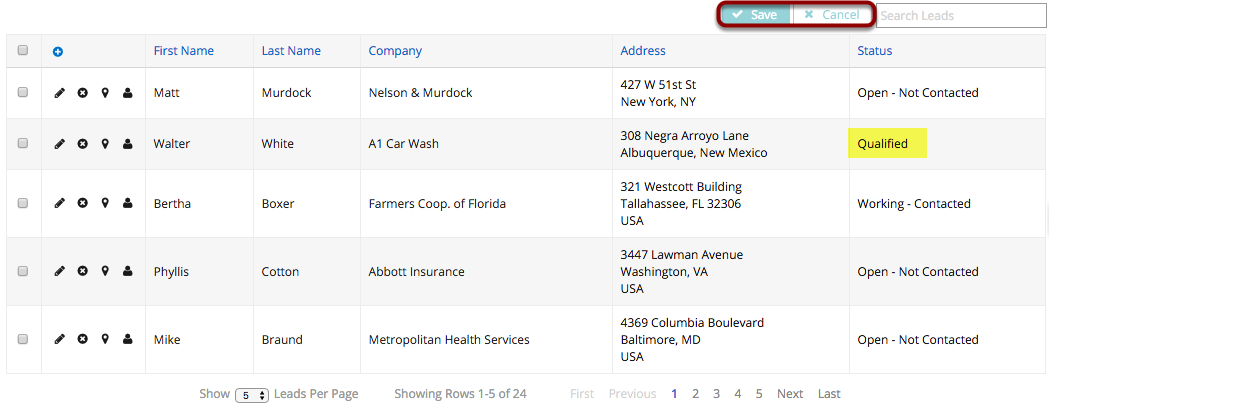
Task: Focus the Search Leads input field
Action: (961, 16)
